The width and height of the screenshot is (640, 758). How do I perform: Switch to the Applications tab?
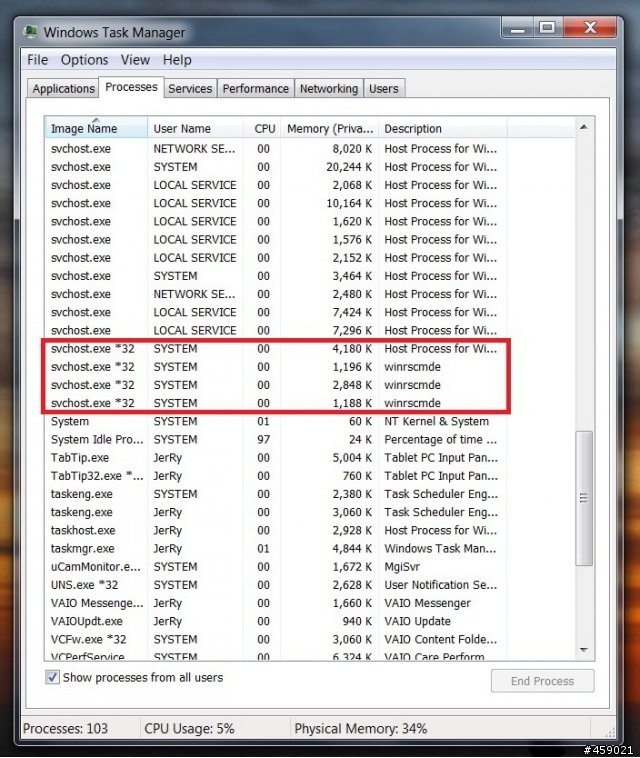click(x=63, y=88)
